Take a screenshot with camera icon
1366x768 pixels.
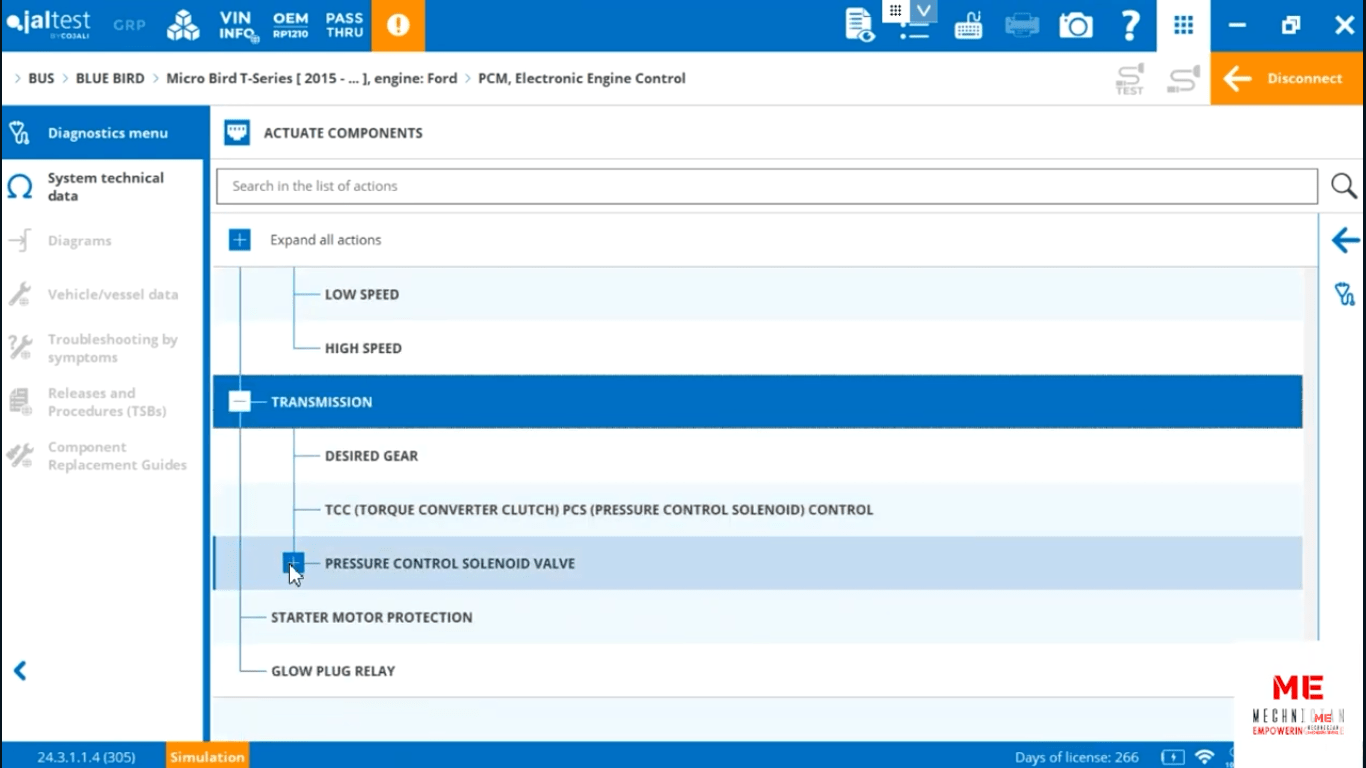tap(1076, 26)
